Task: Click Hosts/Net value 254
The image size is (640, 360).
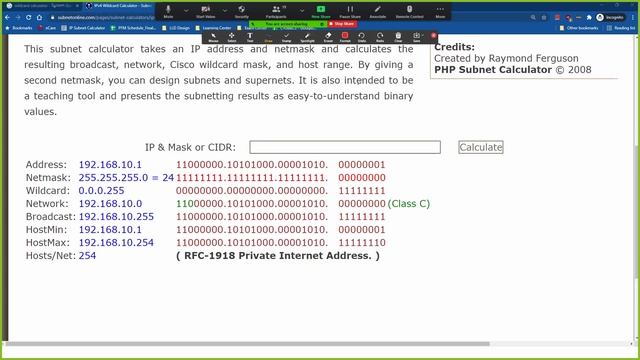Action: tap(87, 256)
